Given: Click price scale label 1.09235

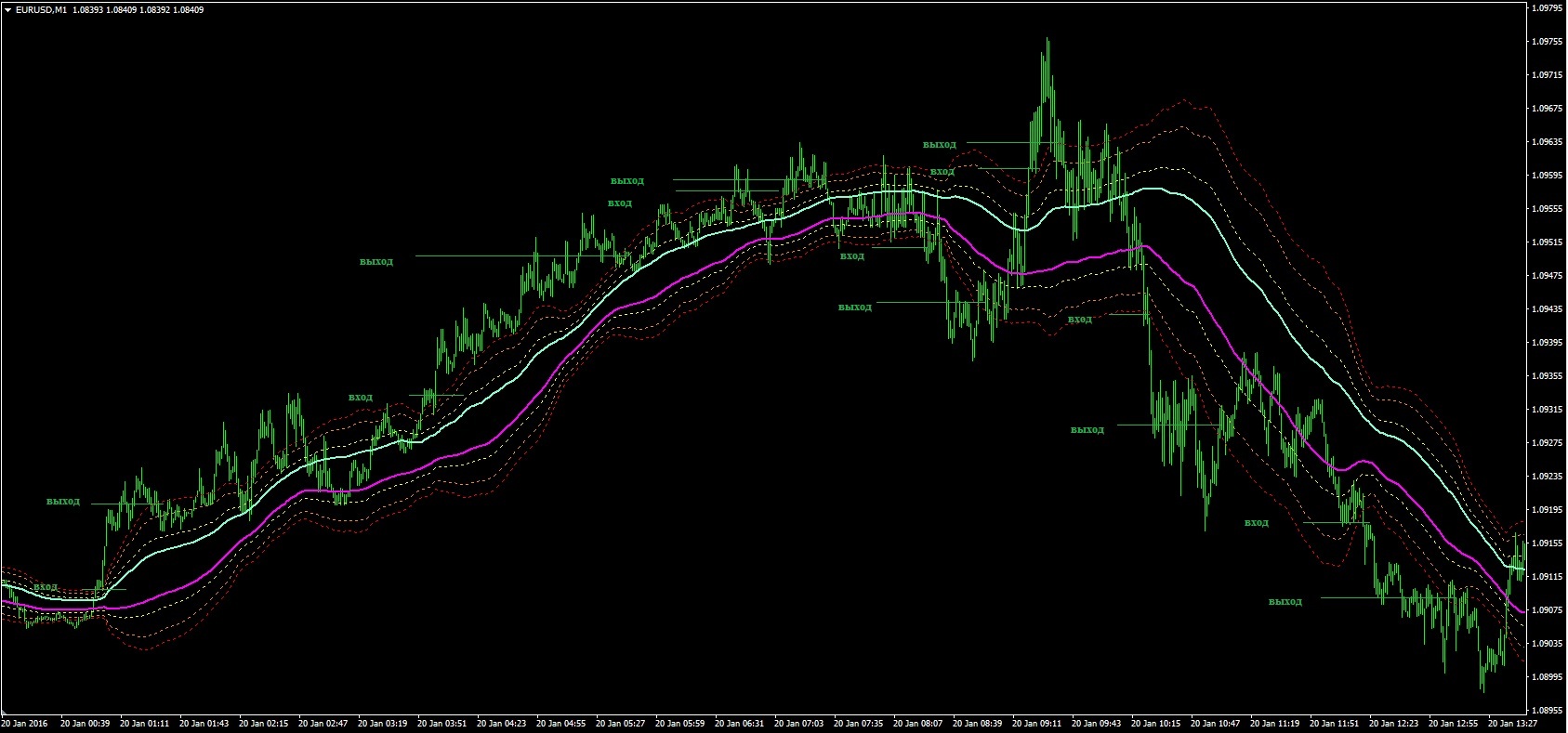Looking at the screenshot, I should tap(1548, 477).
